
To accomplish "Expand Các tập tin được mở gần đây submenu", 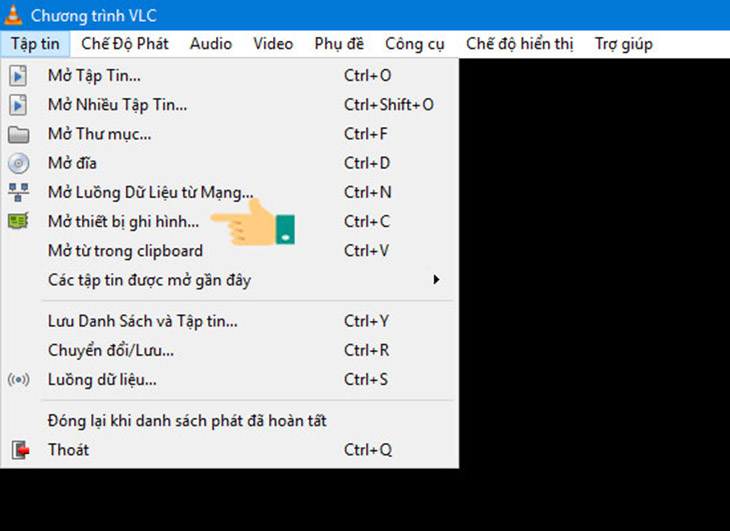I will pos(230,280).
